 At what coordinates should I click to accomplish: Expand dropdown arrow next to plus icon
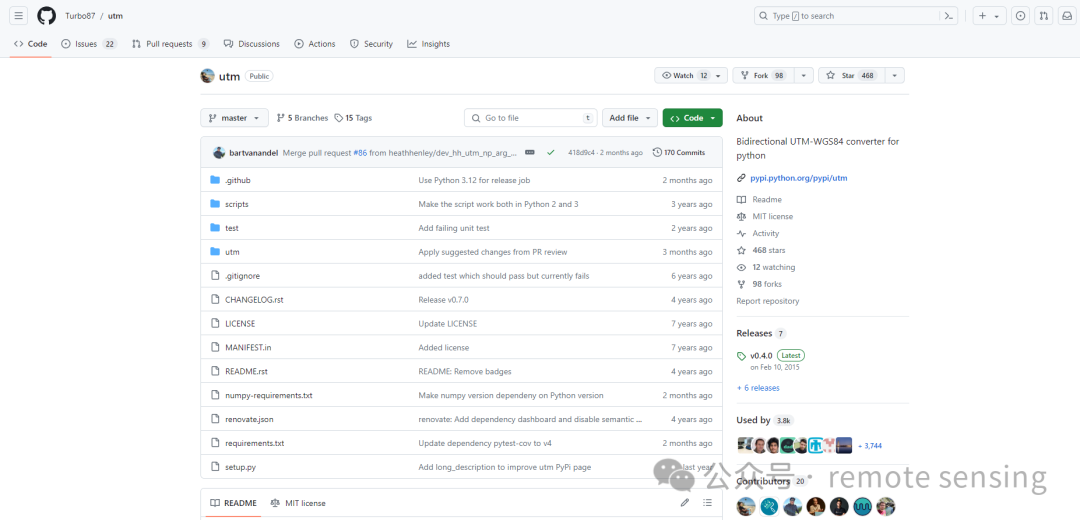point(997,17)
